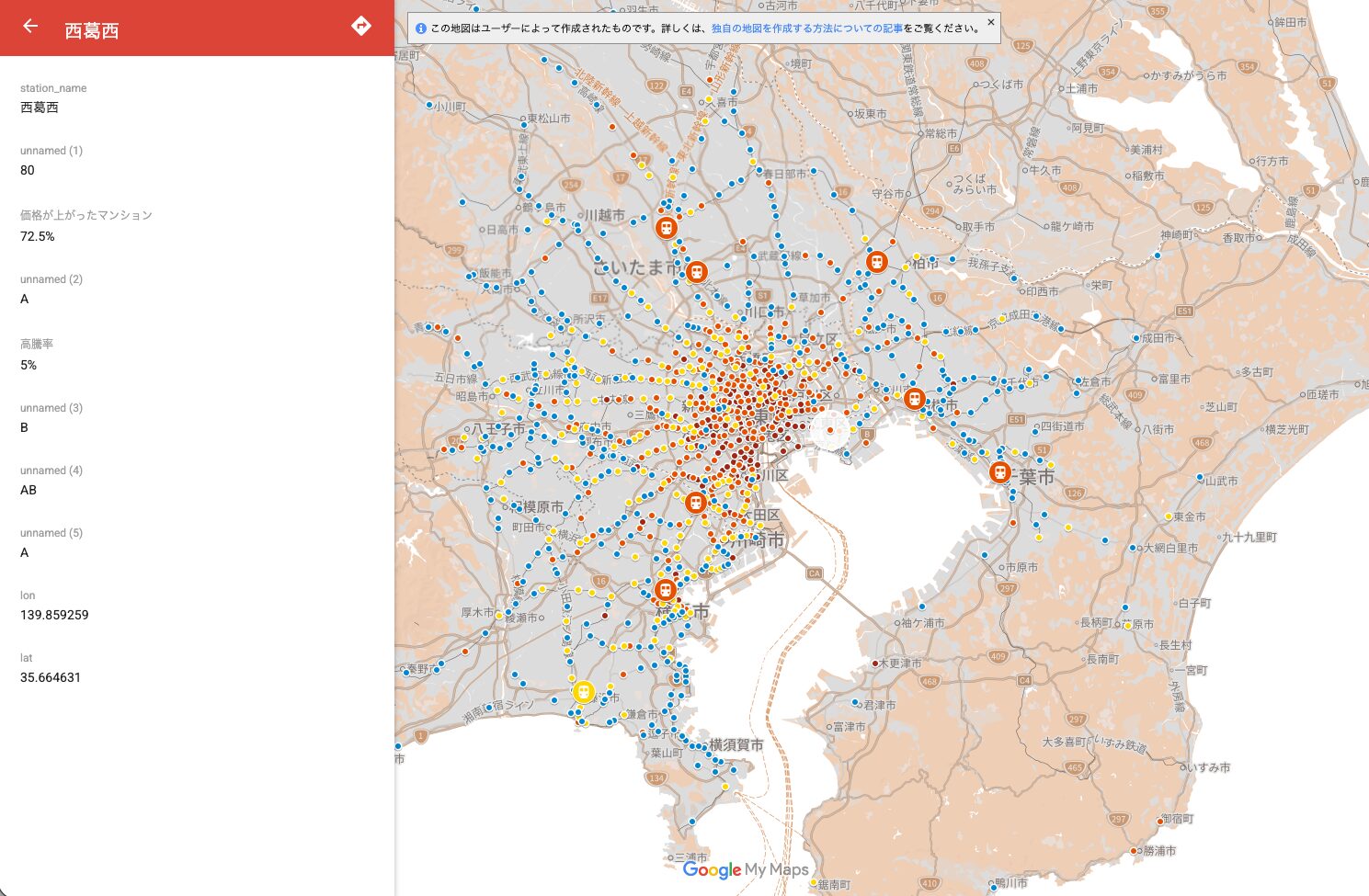Screen dimensions: 1369x896
Task: Click orange train marker right of さいたま市 label
Action: pos(697,272)
